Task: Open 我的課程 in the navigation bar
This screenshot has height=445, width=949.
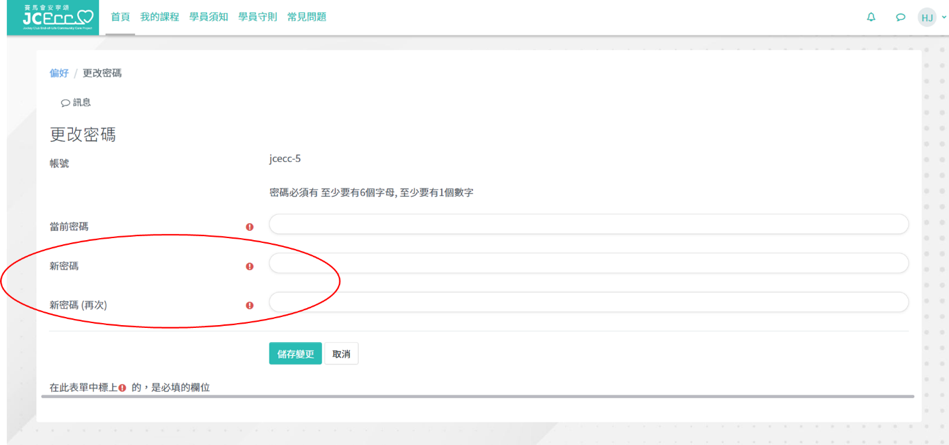Action: [159, 17]
